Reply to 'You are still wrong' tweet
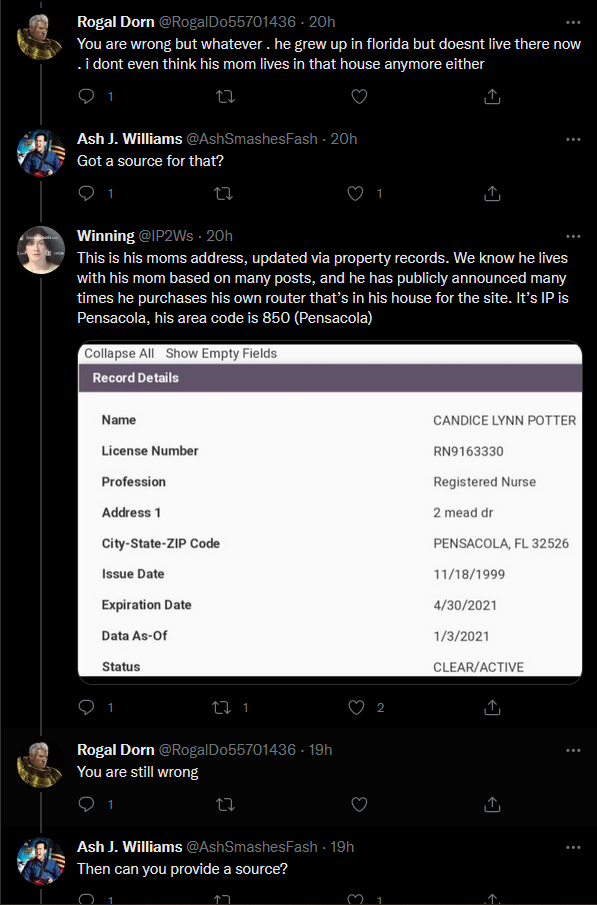This screenshot has width=597, height=905. 87,804
